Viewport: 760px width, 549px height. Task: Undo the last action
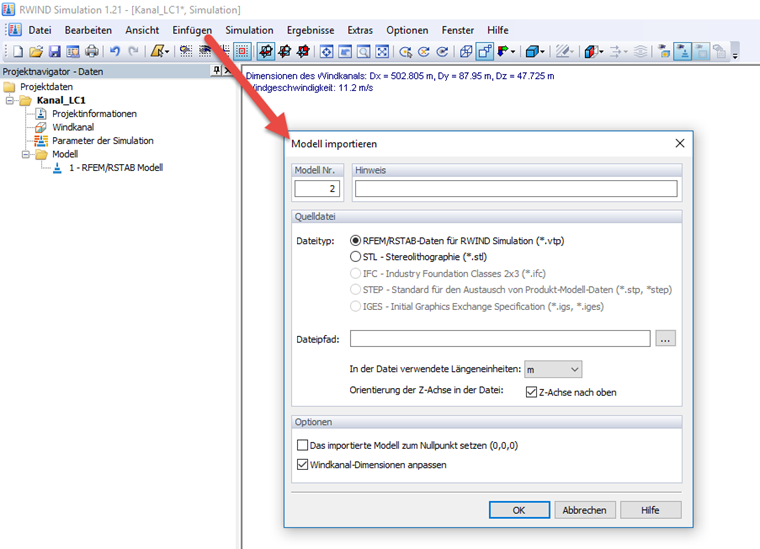click(x=115, y=51)
